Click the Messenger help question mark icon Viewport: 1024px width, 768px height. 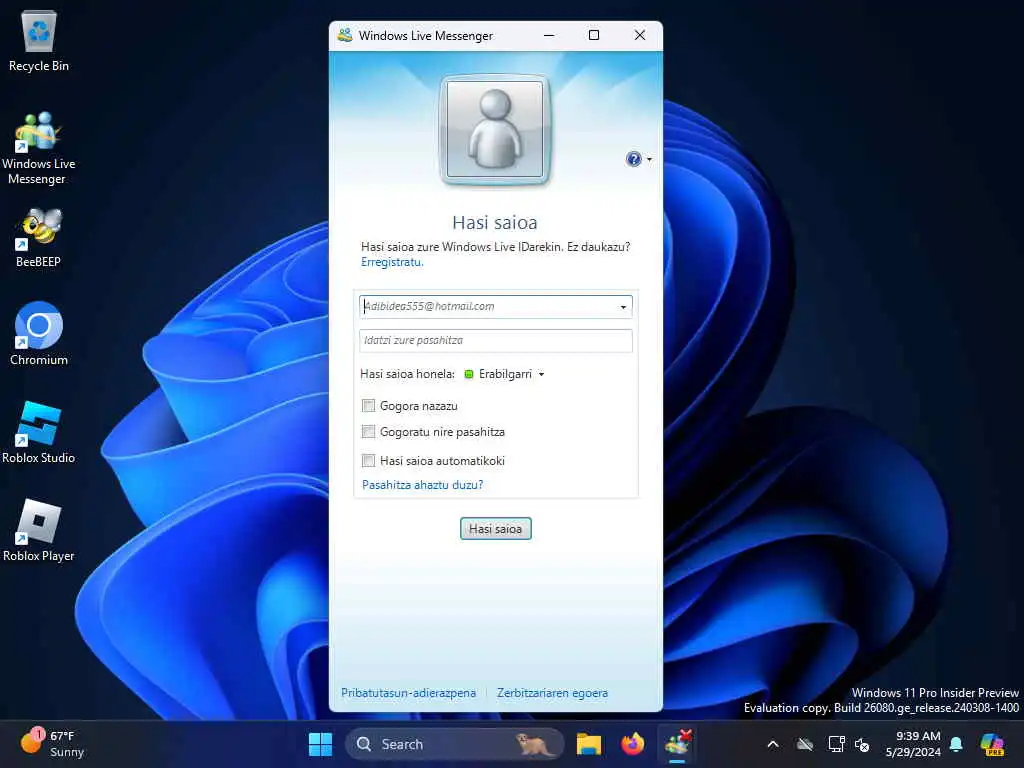point(633,159)
